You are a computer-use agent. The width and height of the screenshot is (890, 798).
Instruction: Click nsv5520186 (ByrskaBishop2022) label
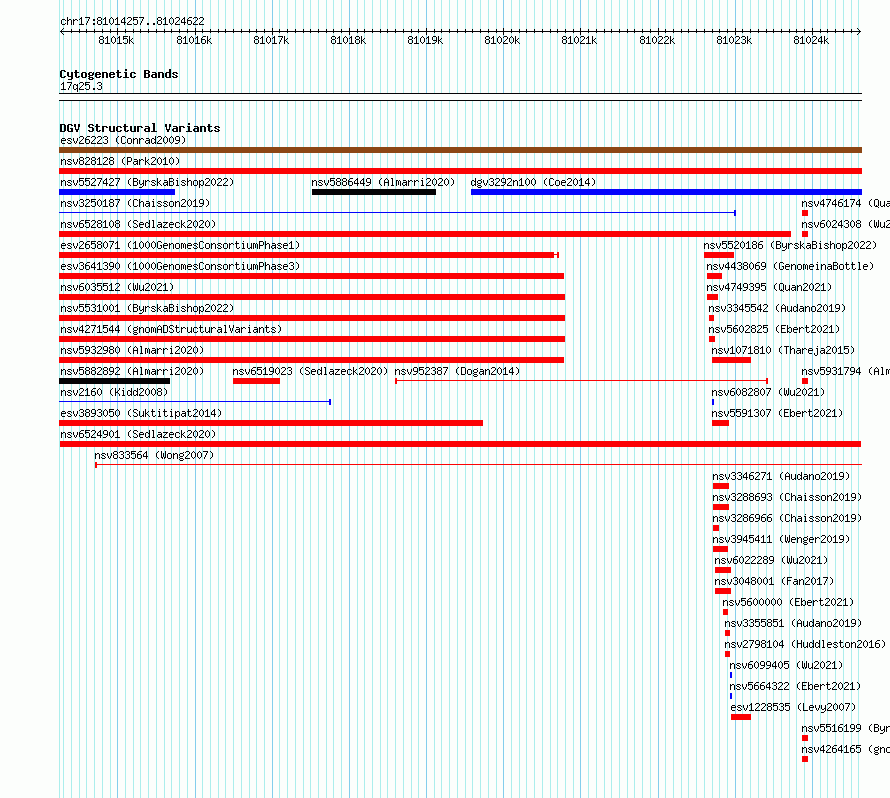(x=790, y=245)
